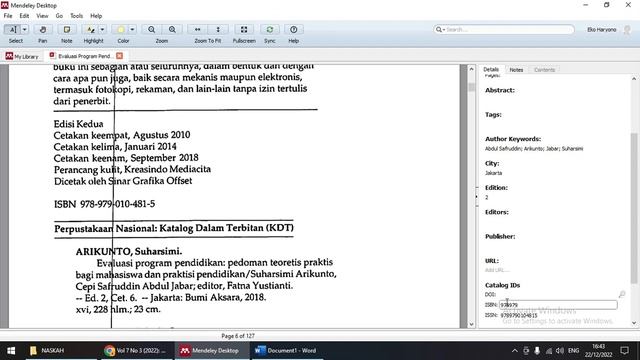The image size is (640, 360).
Task: Switch to the Contents panel tab
Action: (x=544, y=70)
